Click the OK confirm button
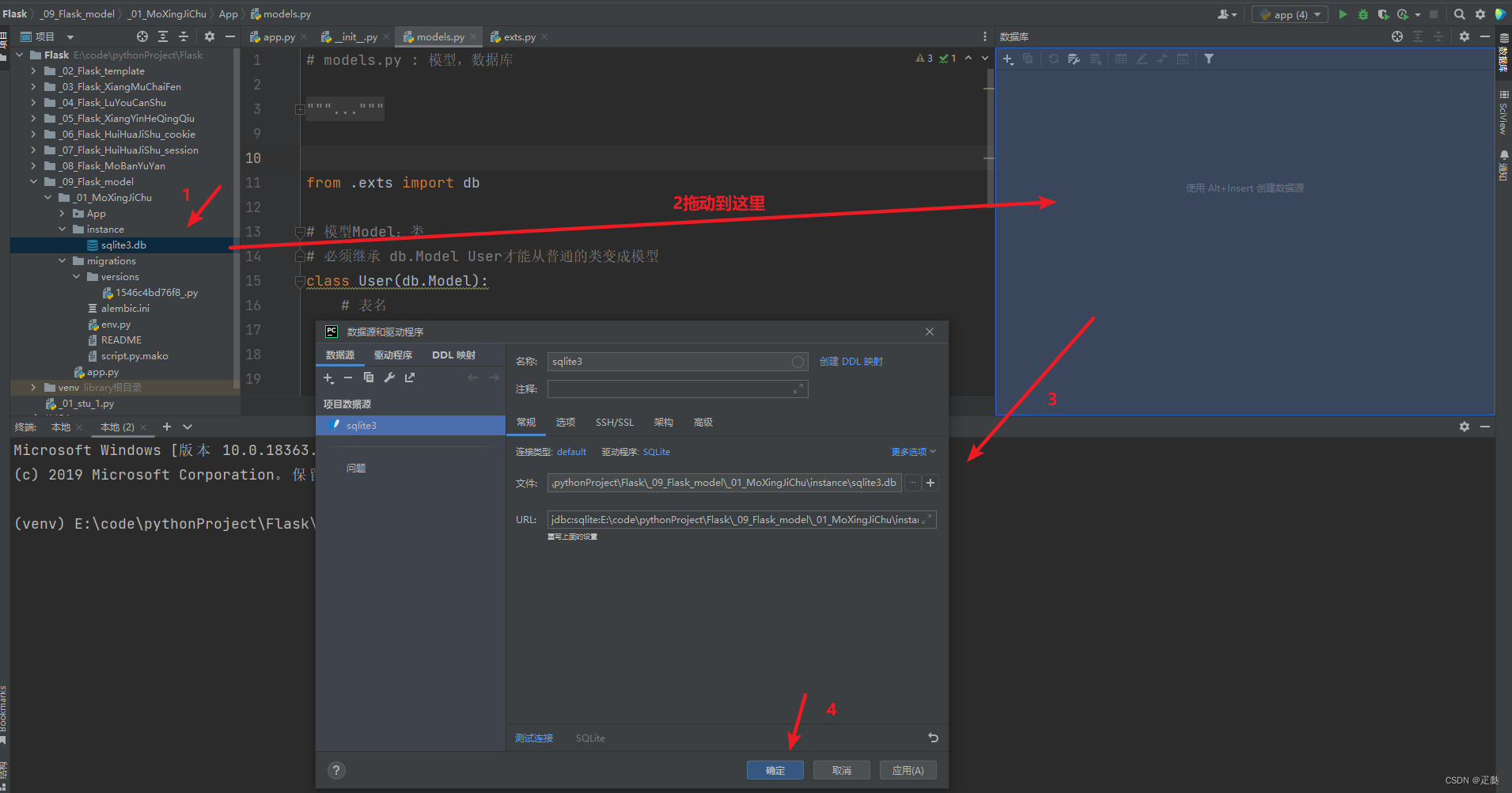This screenshot has width=1512, height=793. point(775,770)
